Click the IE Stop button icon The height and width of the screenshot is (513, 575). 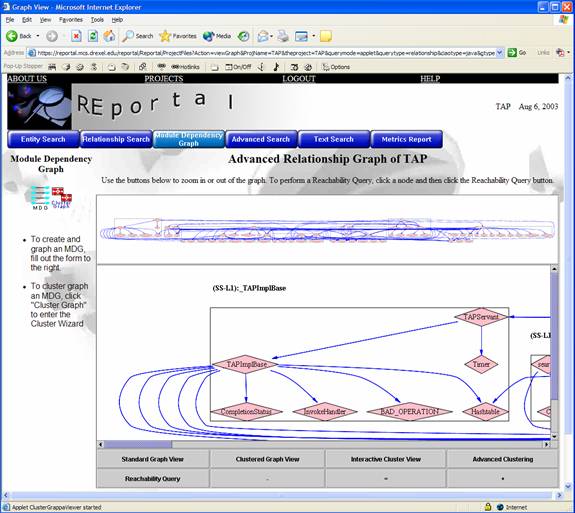click(x=76, y=36)
